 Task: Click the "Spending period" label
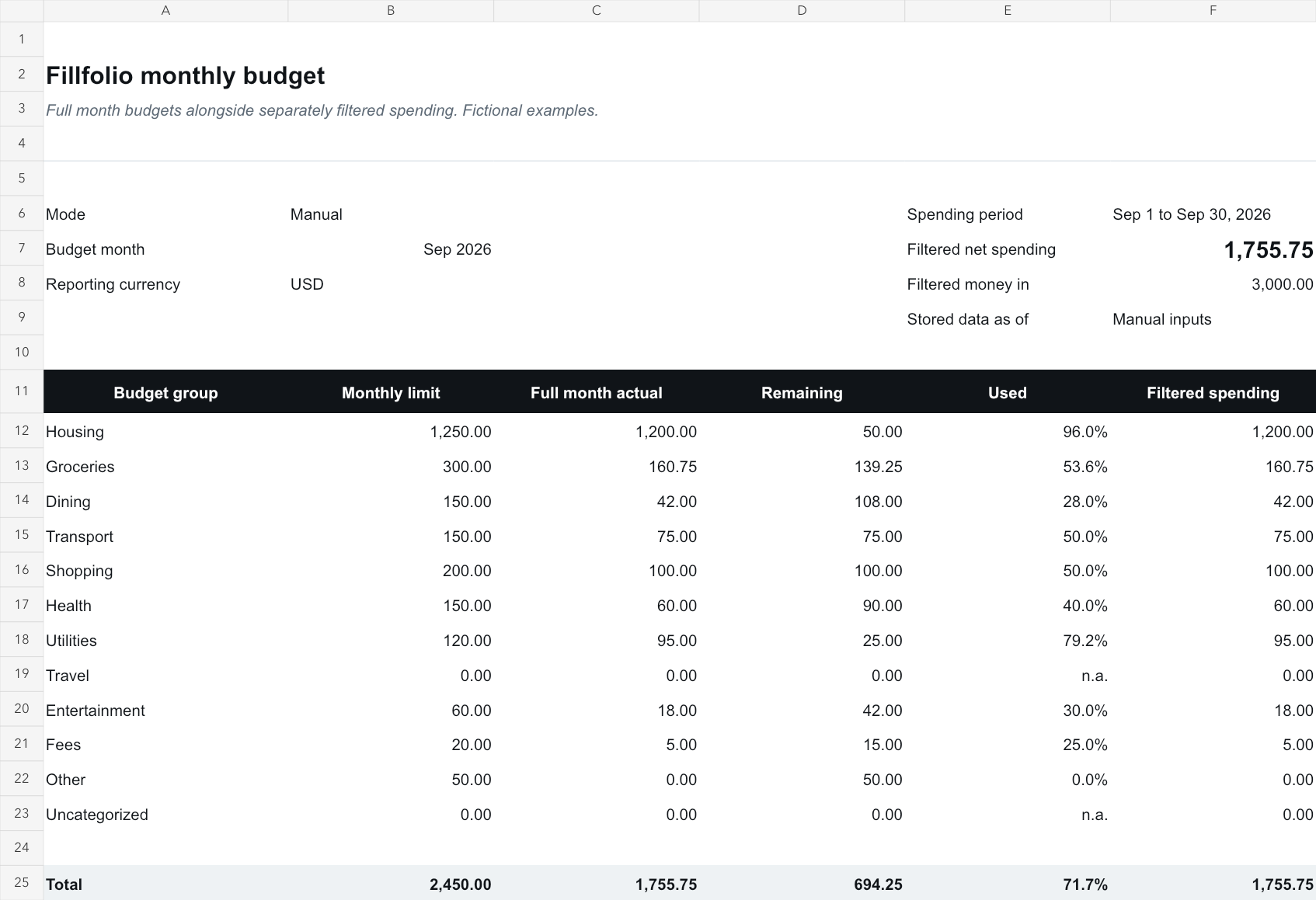pyautogui.click(x=965, y=214)
